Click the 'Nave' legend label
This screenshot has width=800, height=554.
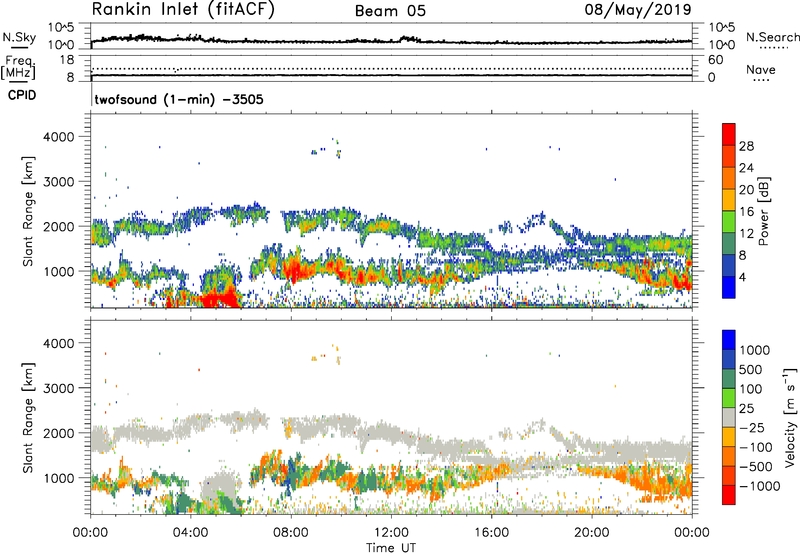[761, 70]
